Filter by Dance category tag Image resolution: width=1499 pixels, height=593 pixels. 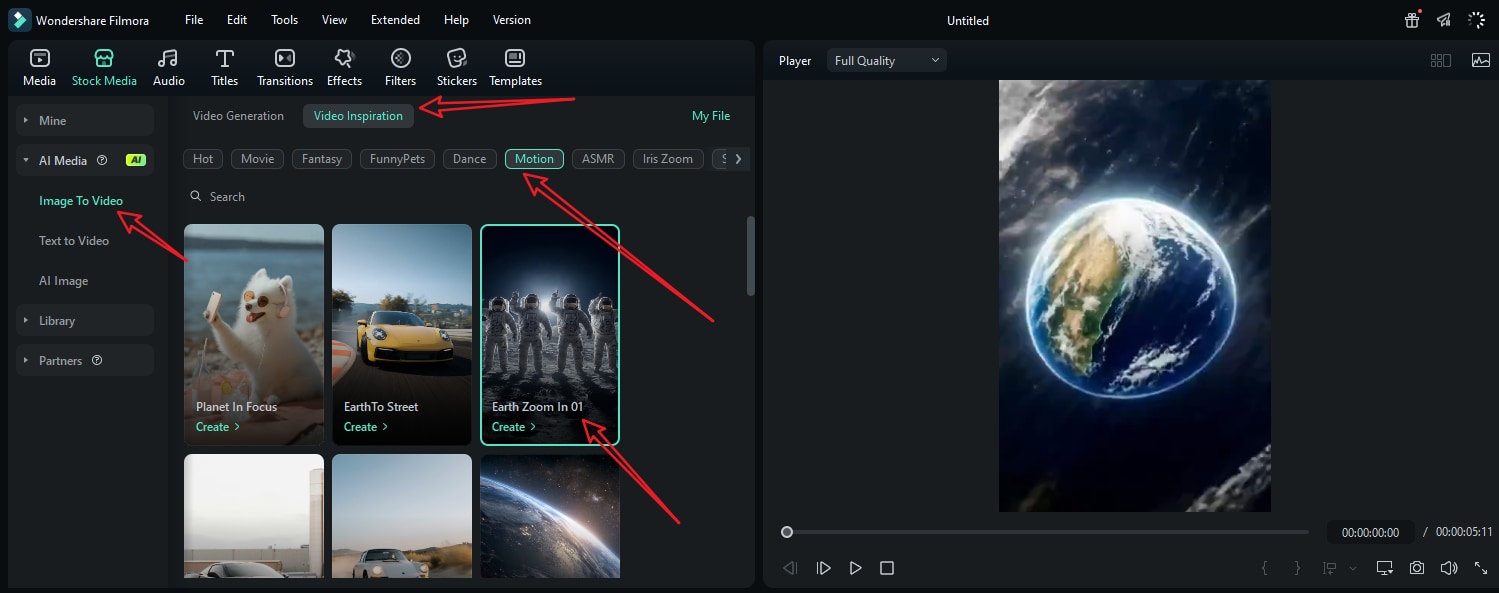(x=470, y=158)
